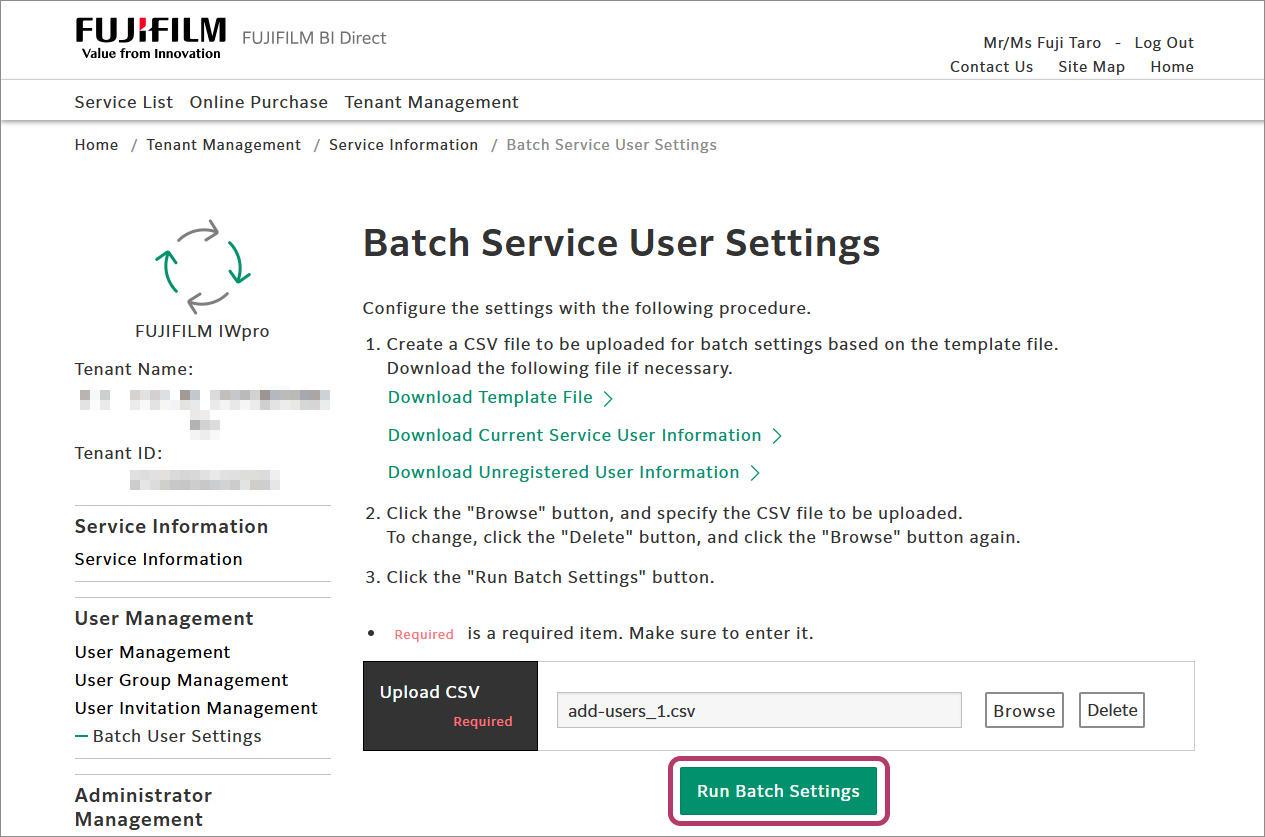Viewport: 1265px width, 837px height.
Task: Open the Online Purchase menu
Action: pos(259,102)
